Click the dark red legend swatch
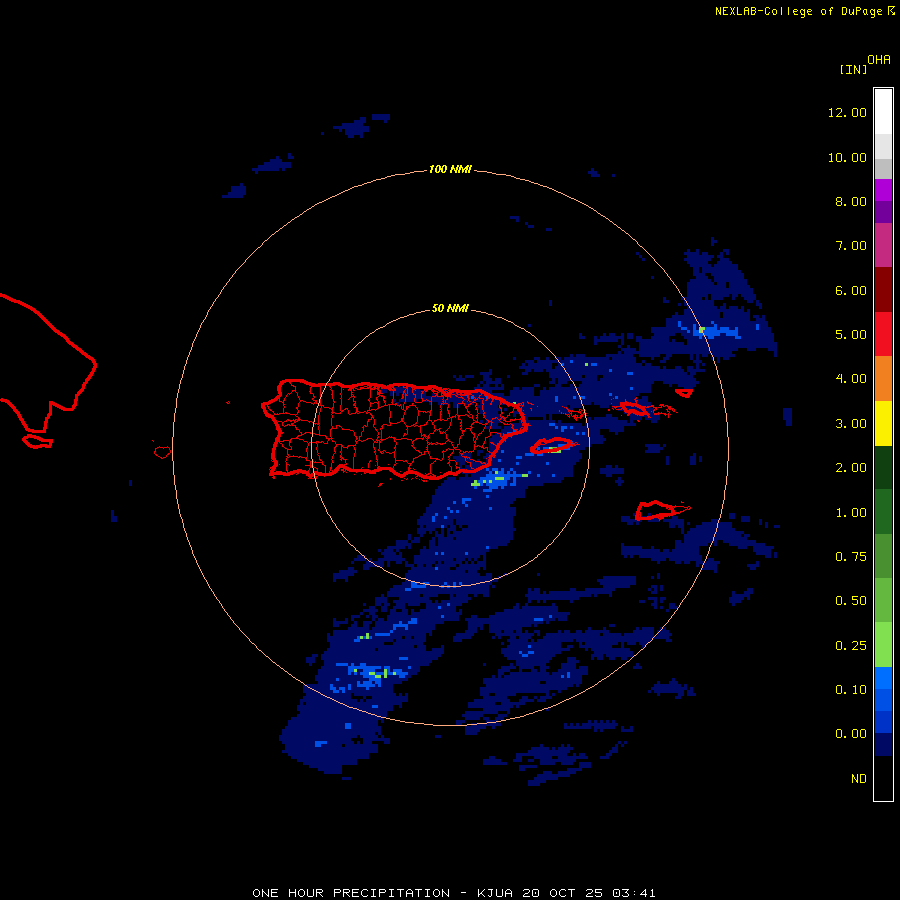 pos(883,290)
